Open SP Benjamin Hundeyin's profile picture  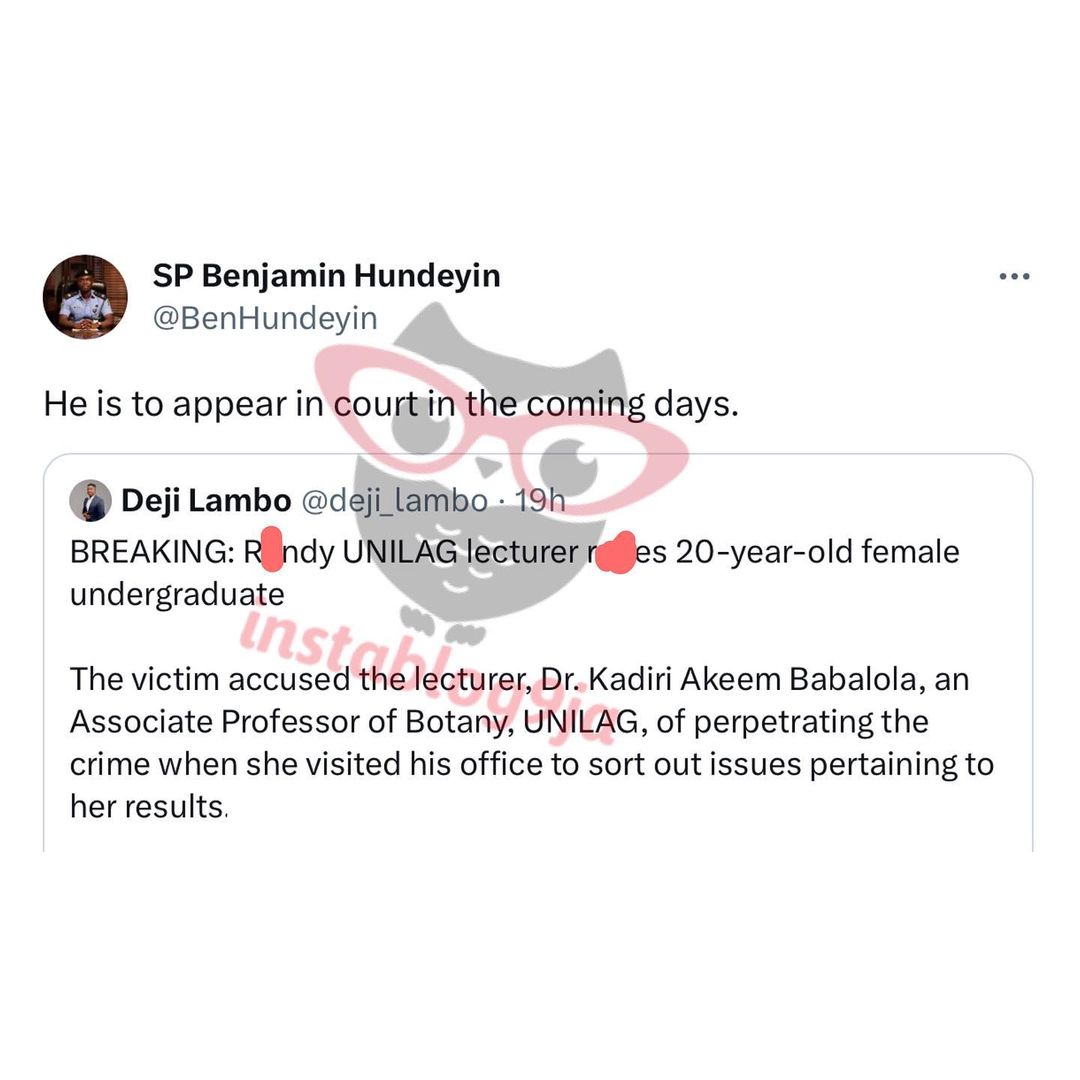click(85, 297)
